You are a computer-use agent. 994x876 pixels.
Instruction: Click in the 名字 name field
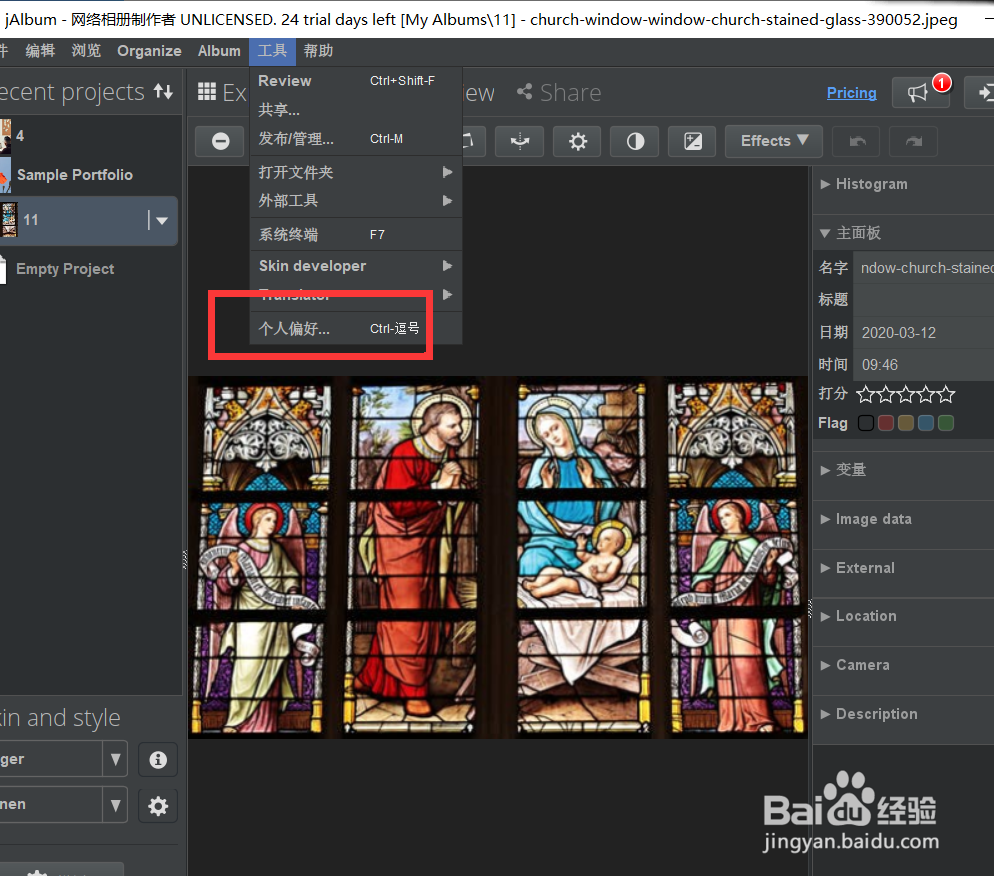coord(924,268)
